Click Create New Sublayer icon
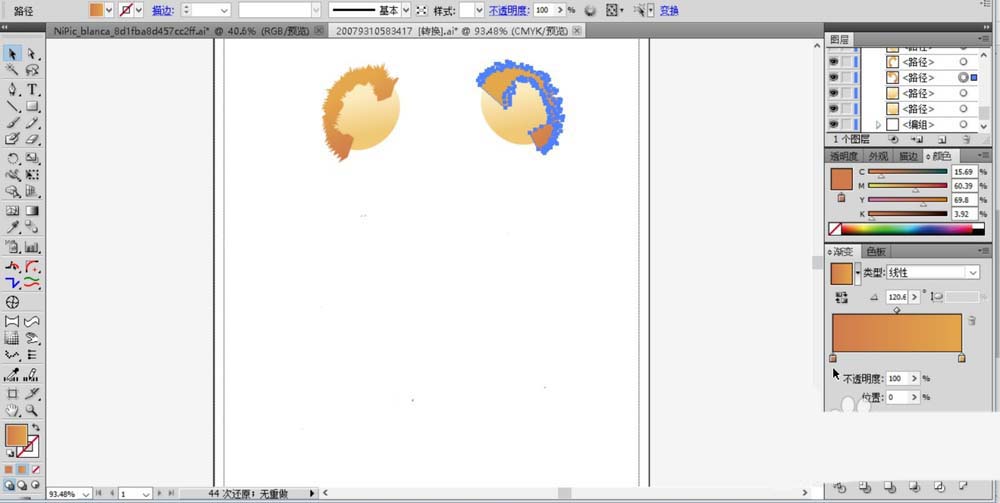 [x=917, y=139]
